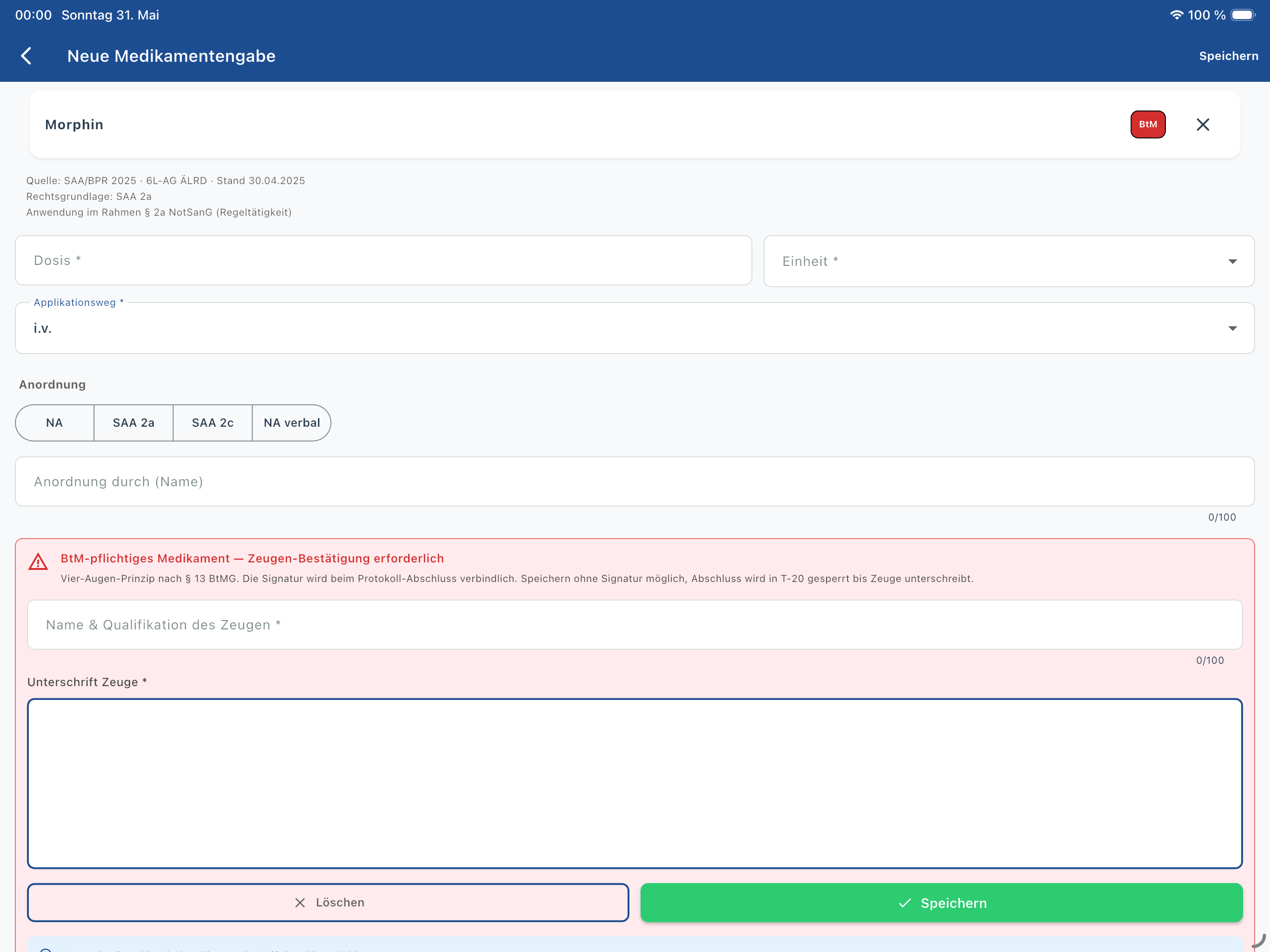Click the Morphin medication name

tap(74, 125)
